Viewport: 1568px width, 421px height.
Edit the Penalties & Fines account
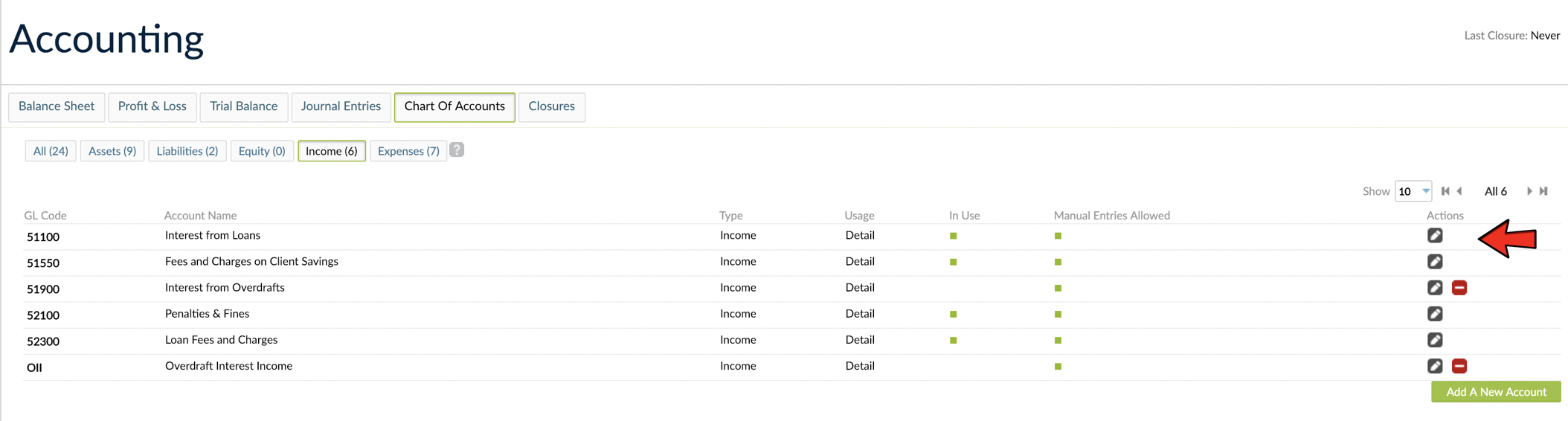point(1434,314)
